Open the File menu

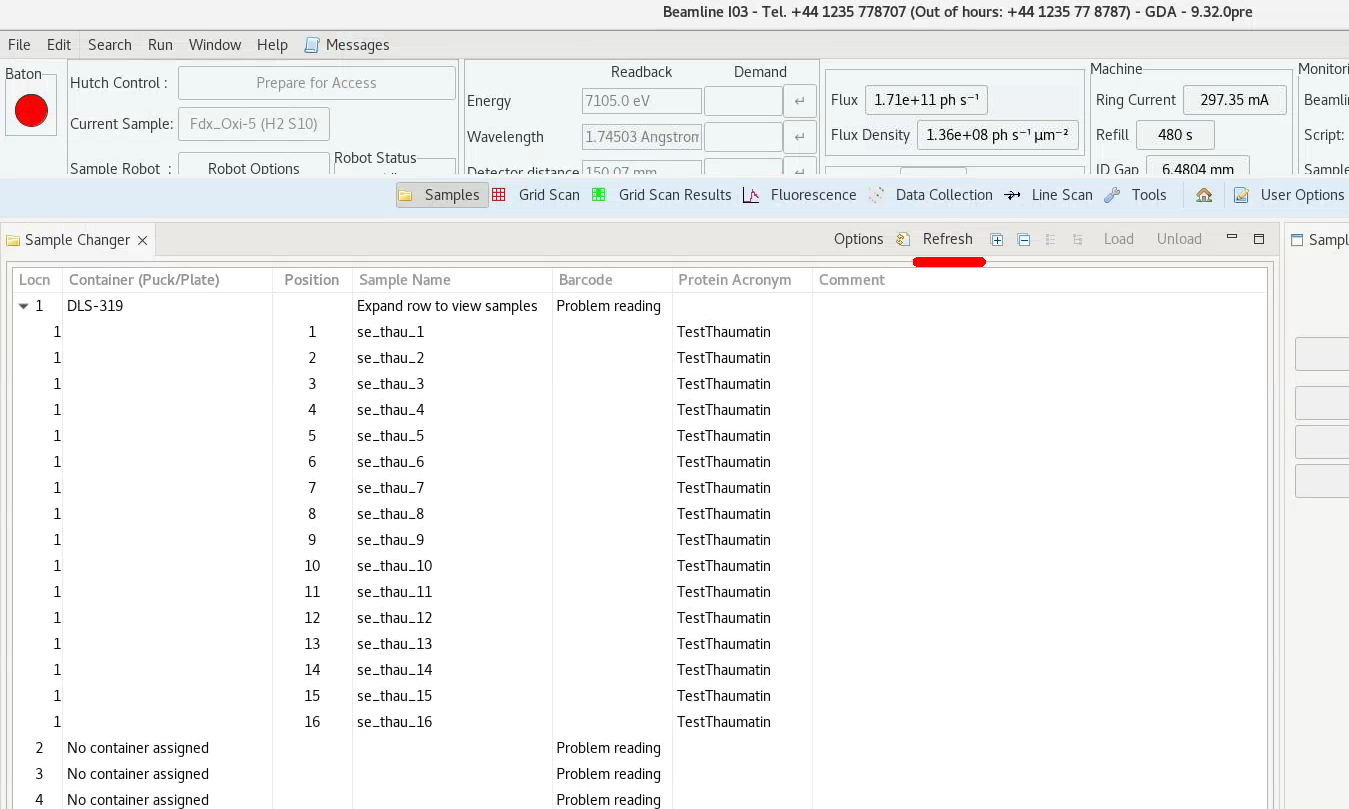pyautogui.click(x=19, y=45)
